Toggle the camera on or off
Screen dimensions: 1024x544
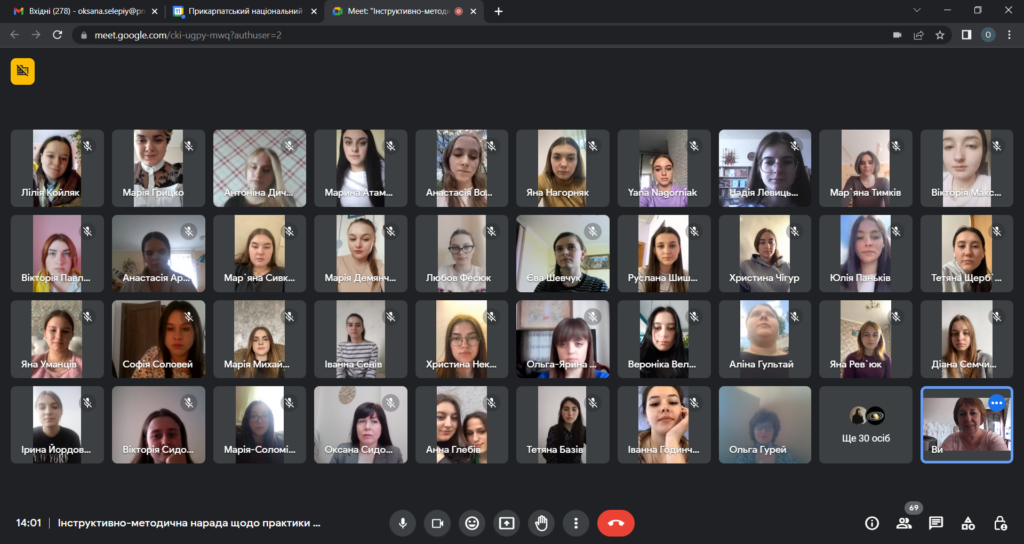click(x=437, y=522)
